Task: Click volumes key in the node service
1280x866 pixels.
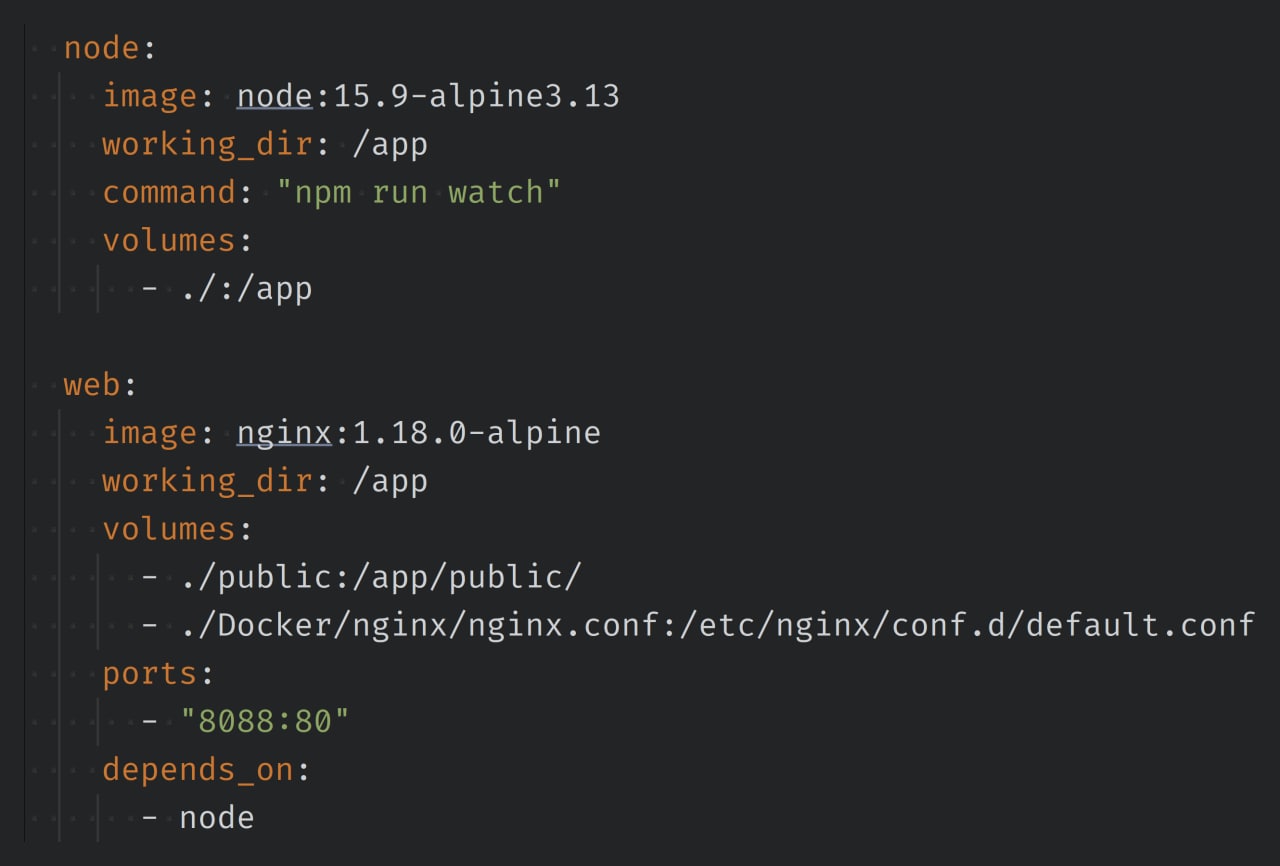Action: 169,240
